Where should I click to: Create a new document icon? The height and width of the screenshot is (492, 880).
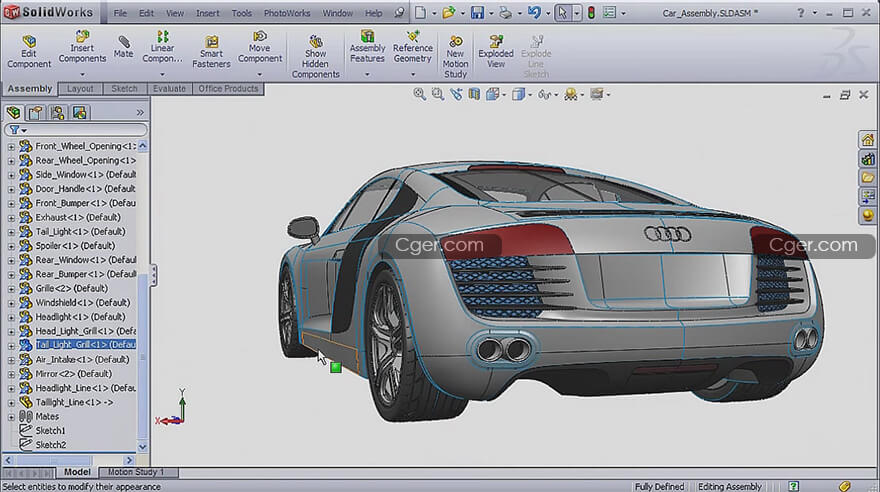click(x=420, y=12)
